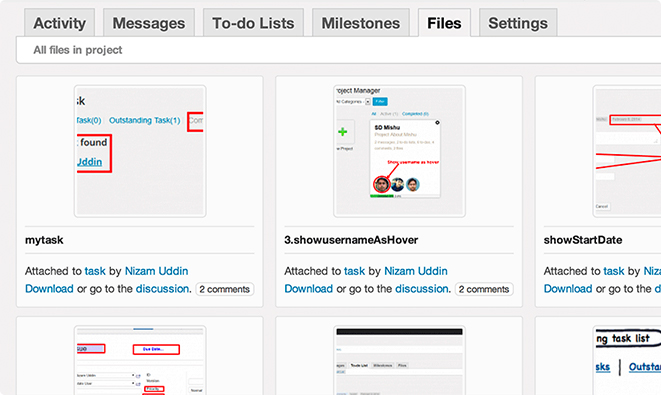
Task: Go to the To-do Lists tab
Action: click(x=253, y=23)
